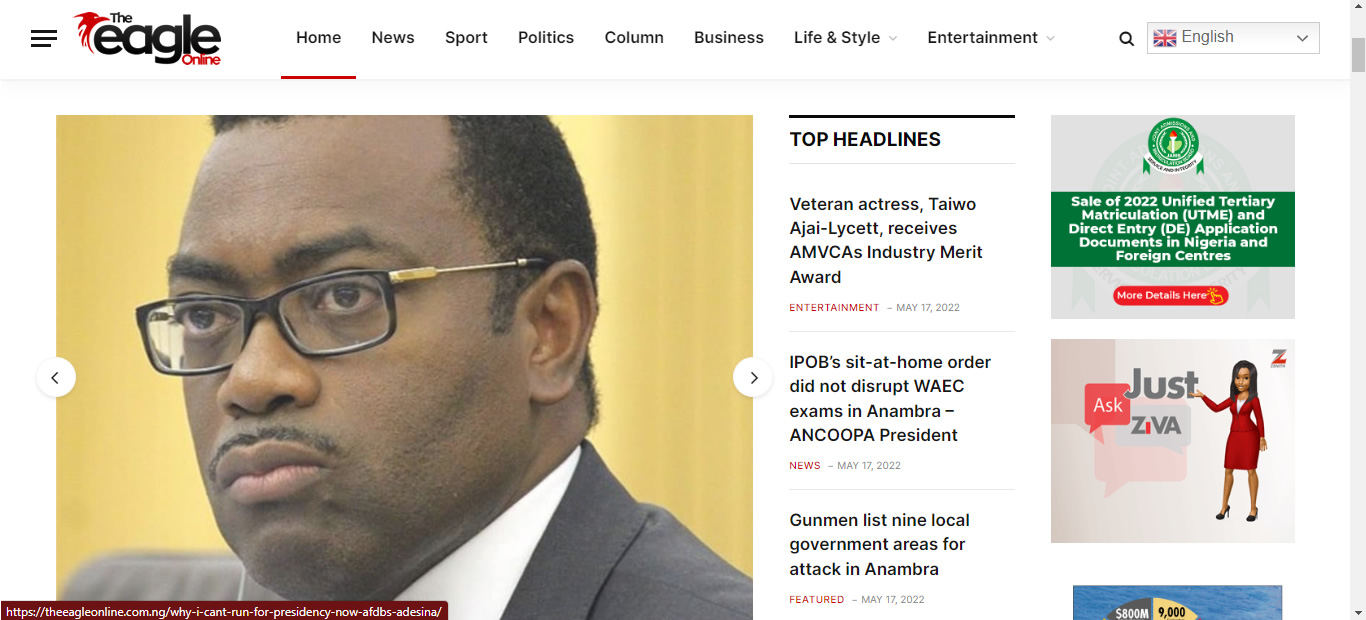Go to the Sport section

click(x=466, y=38)
